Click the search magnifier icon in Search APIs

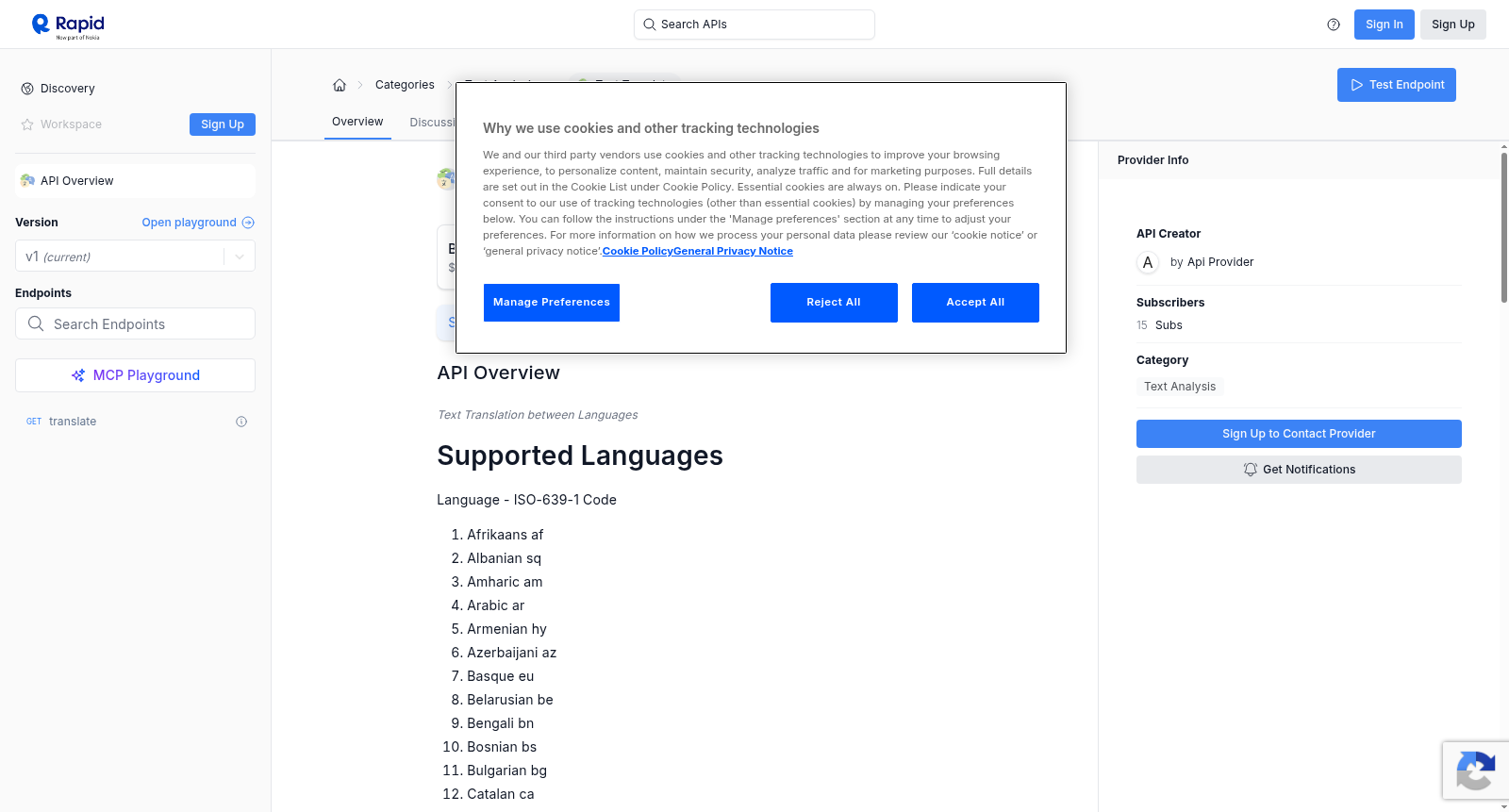(x=649, y=25)
